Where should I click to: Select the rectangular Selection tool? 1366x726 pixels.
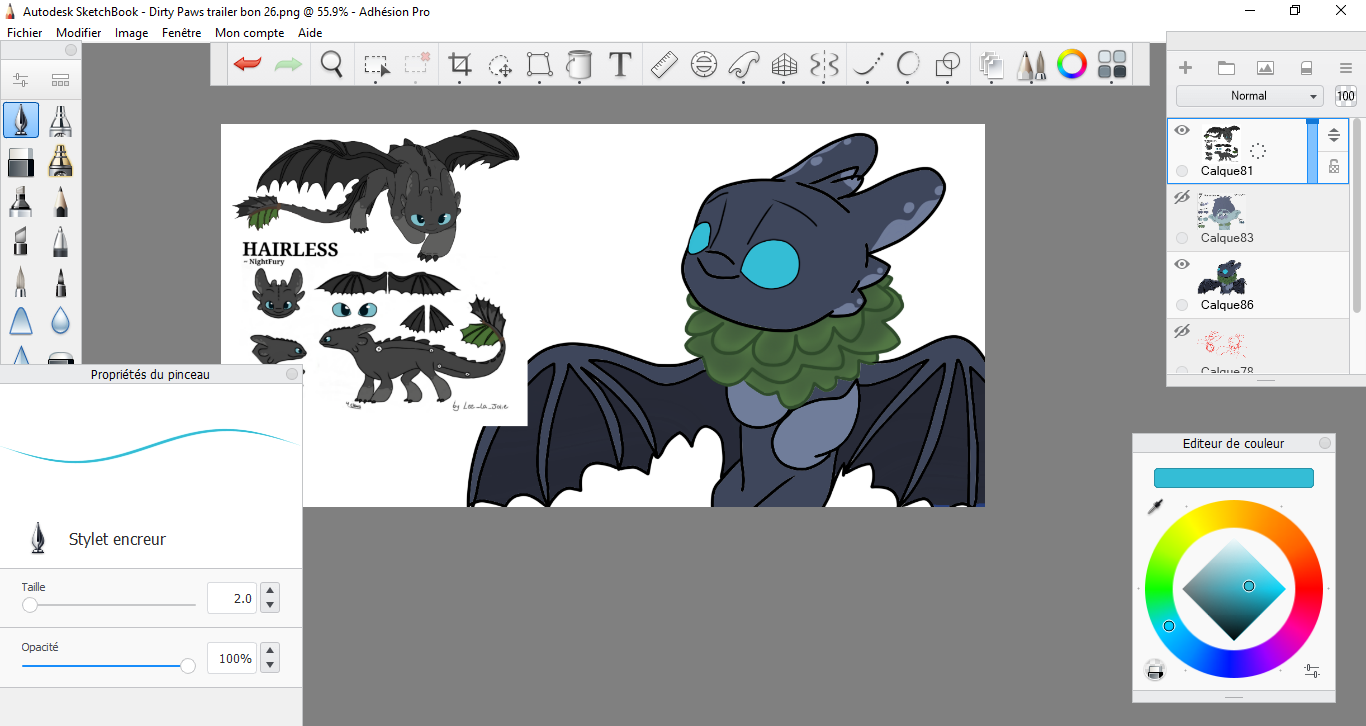(x=376, y=66)
